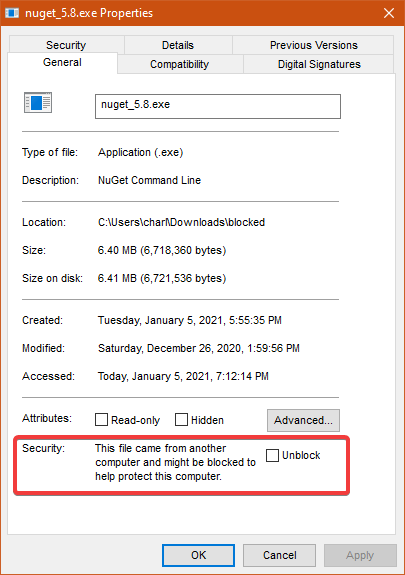Click the Cancel button
Image resolution: width=405 pixels, height=575 pixels.
pos(280,555)
